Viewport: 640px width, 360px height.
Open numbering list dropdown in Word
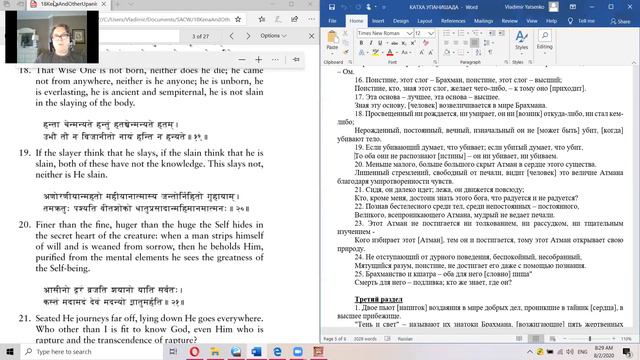[468, 33]
